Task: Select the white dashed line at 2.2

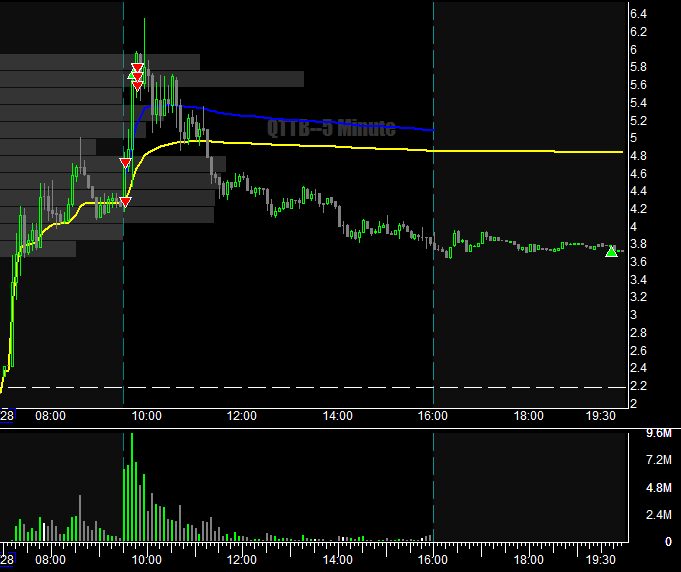Action: pyautogui.click(x=313, y=387)
